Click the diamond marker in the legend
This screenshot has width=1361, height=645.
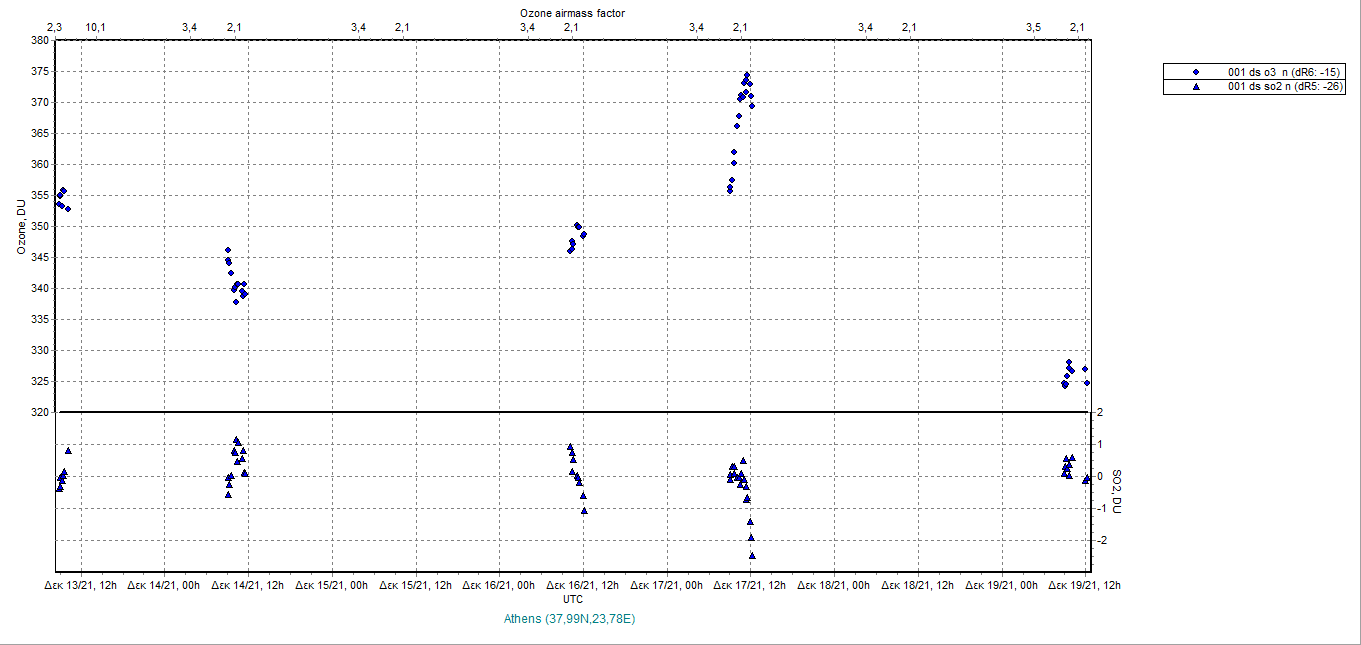pyautogui.click(x=1195, y=72)
